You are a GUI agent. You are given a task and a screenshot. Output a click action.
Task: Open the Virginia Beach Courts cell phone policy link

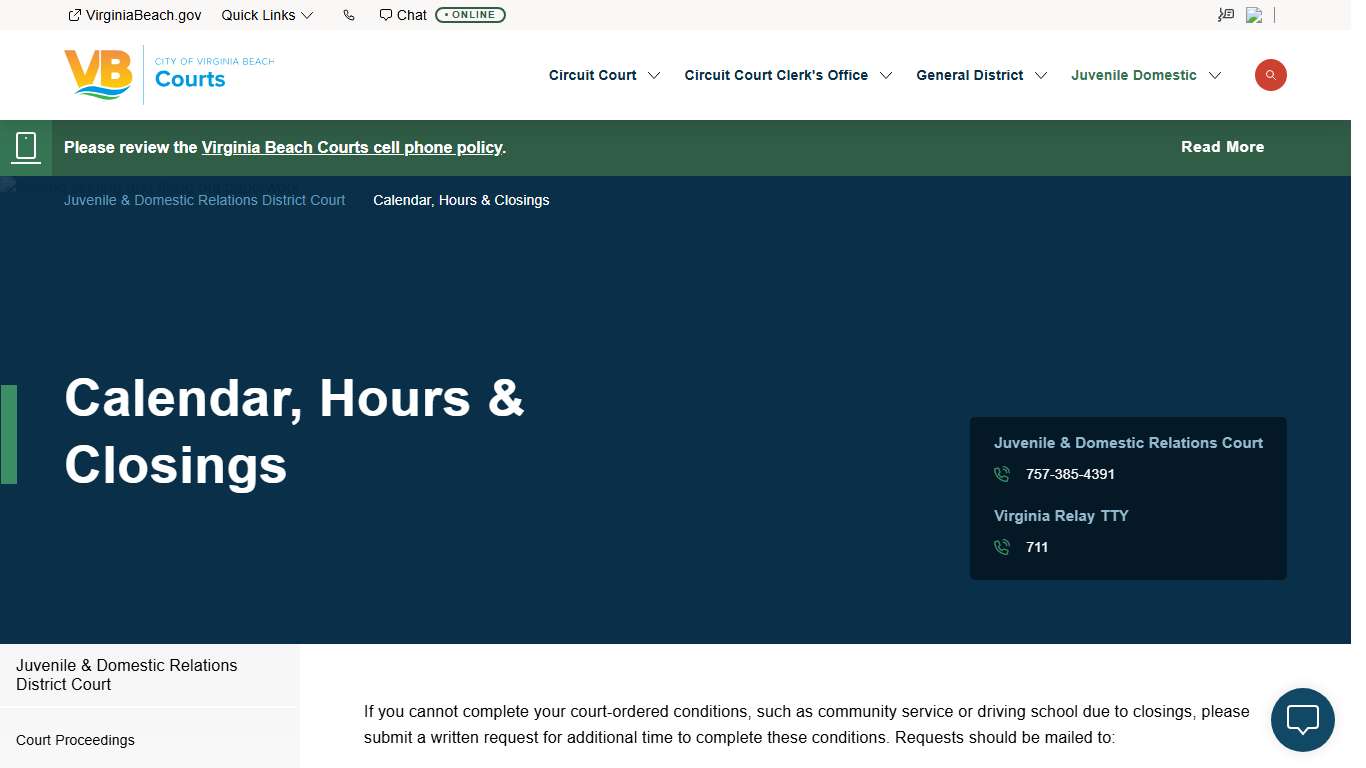[351, 147]
